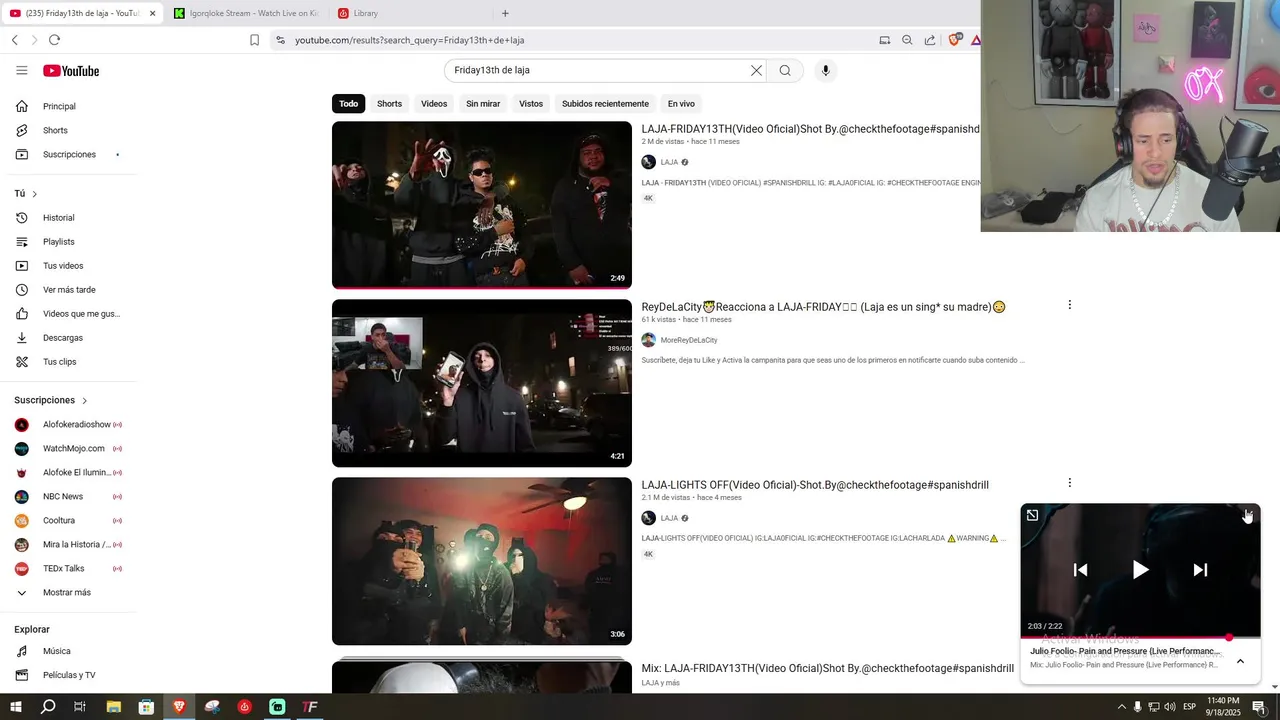Viewport: 1280px width, 720px height.
Task: Click the magnifier search button
Action: (x=785, y=70)
